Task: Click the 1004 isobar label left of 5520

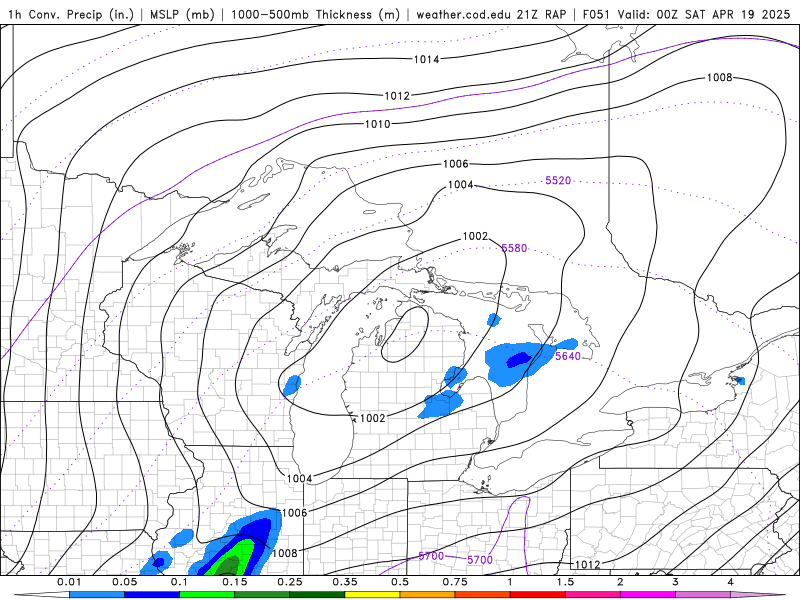Action: 461,185
